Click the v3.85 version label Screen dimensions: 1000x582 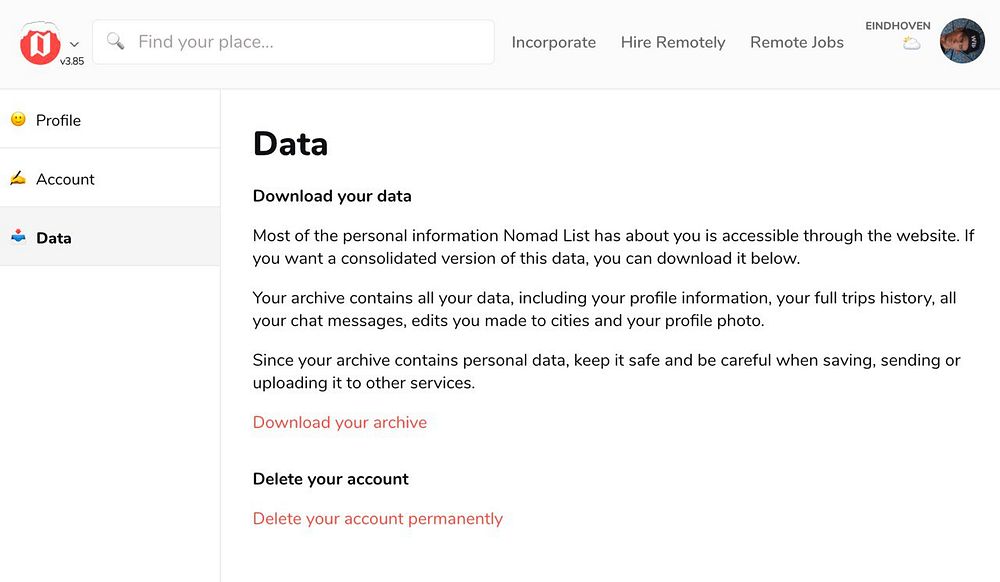(x=72, y=61)
